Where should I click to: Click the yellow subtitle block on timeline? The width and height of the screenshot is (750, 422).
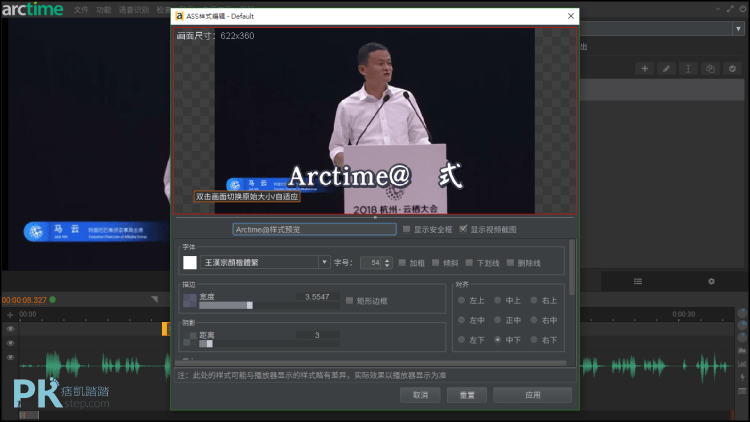point(166,329)
